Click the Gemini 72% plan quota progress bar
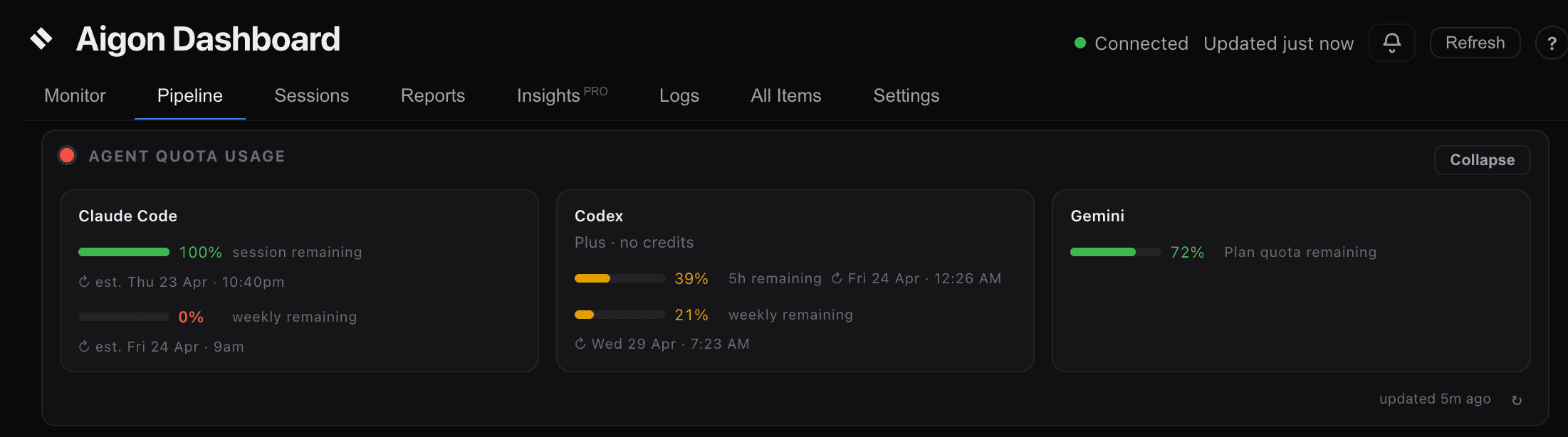 [x=1115, y=252]
